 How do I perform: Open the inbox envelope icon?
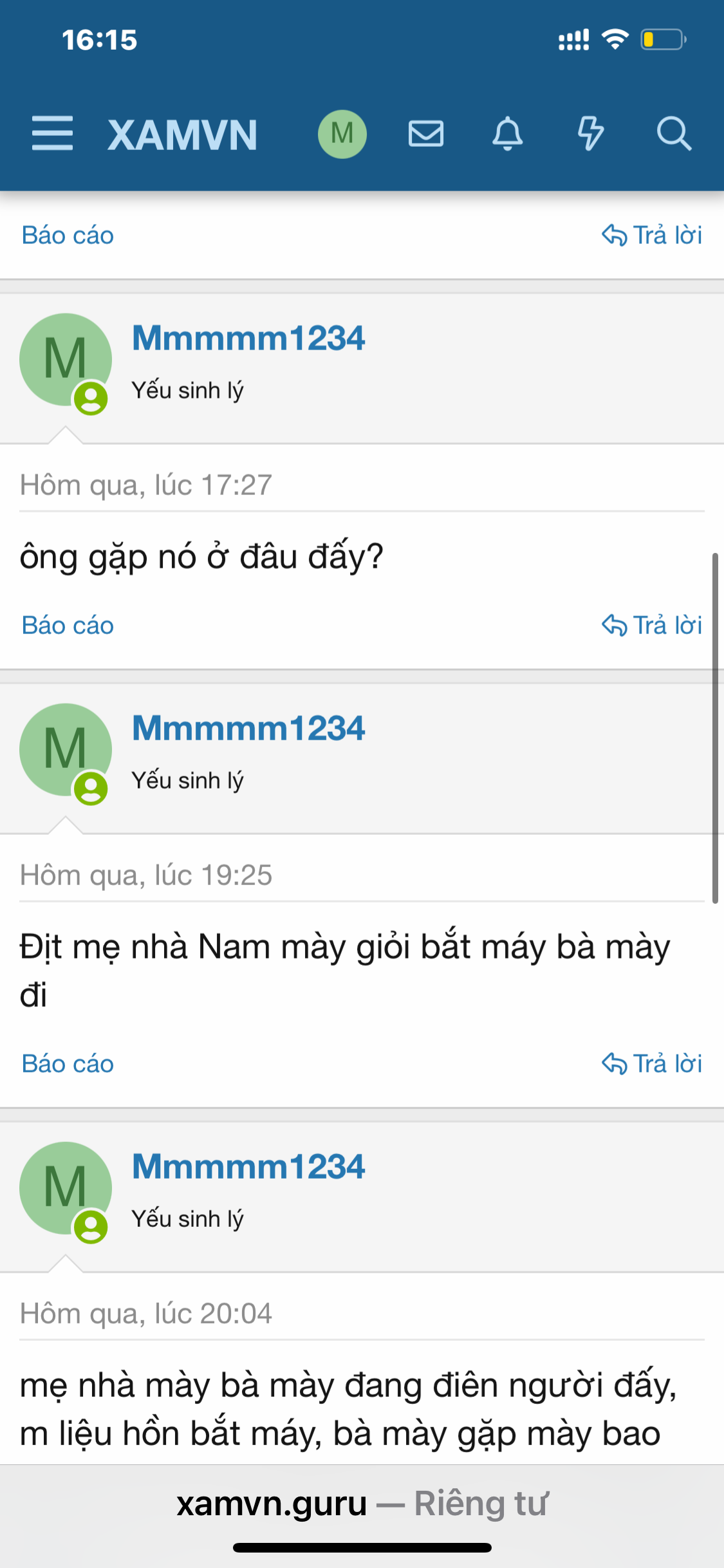(x=426, y=134)
